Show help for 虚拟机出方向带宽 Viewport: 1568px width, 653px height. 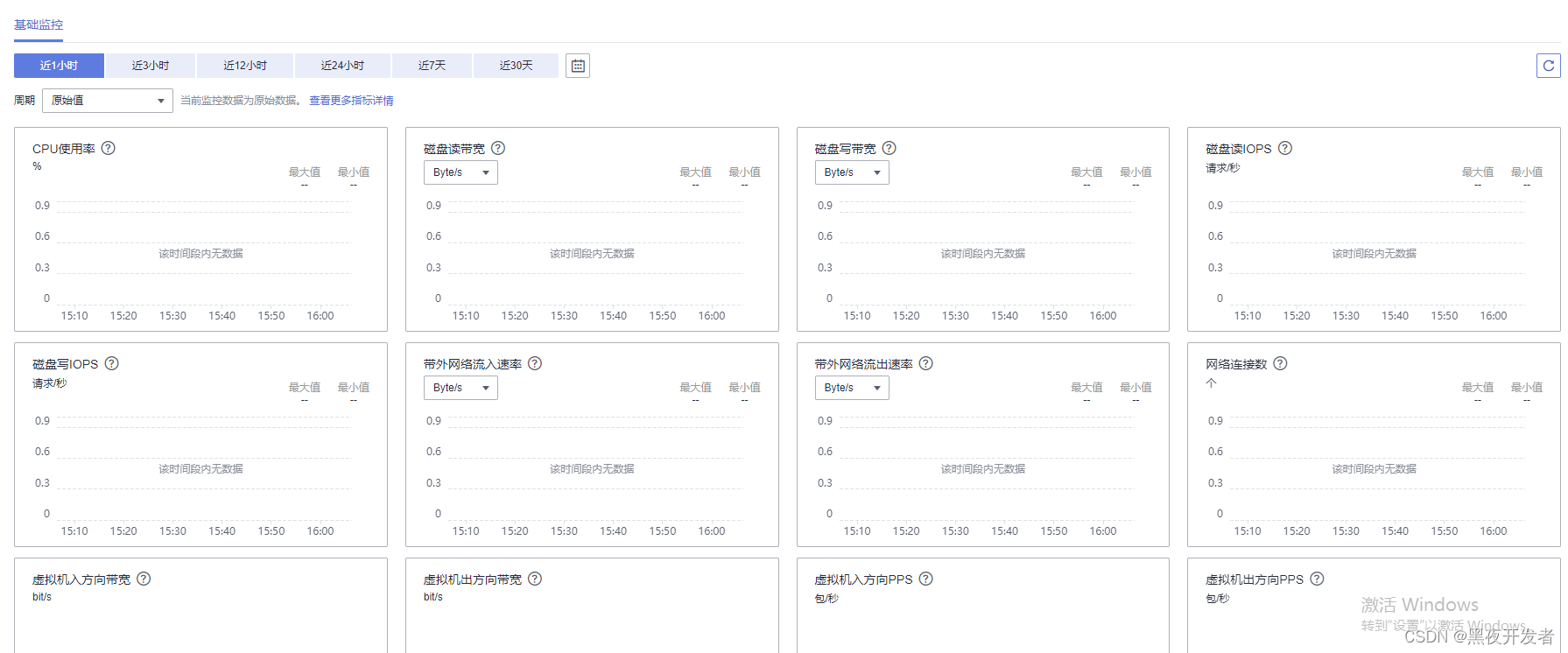[535, 579]
